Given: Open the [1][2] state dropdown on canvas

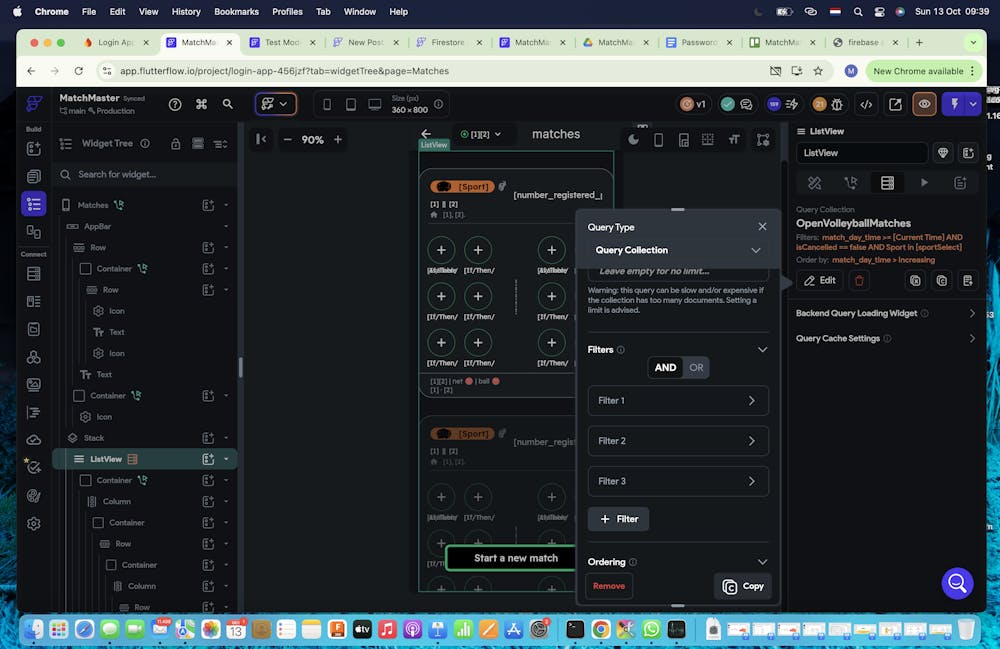Looking at the screenshot, I should 482,134.
